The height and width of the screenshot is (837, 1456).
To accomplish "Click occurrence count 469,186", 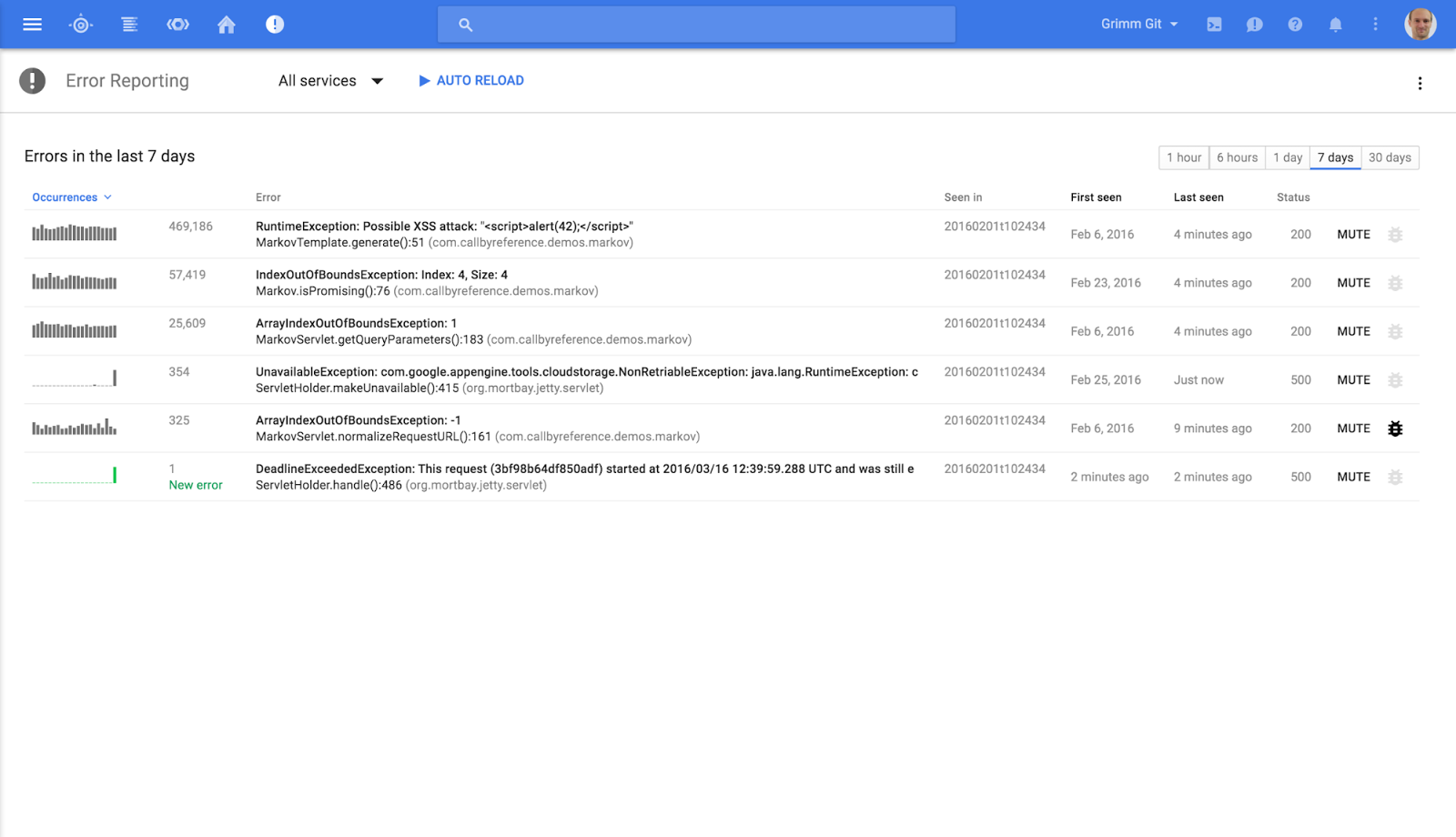I will [190, 227].
